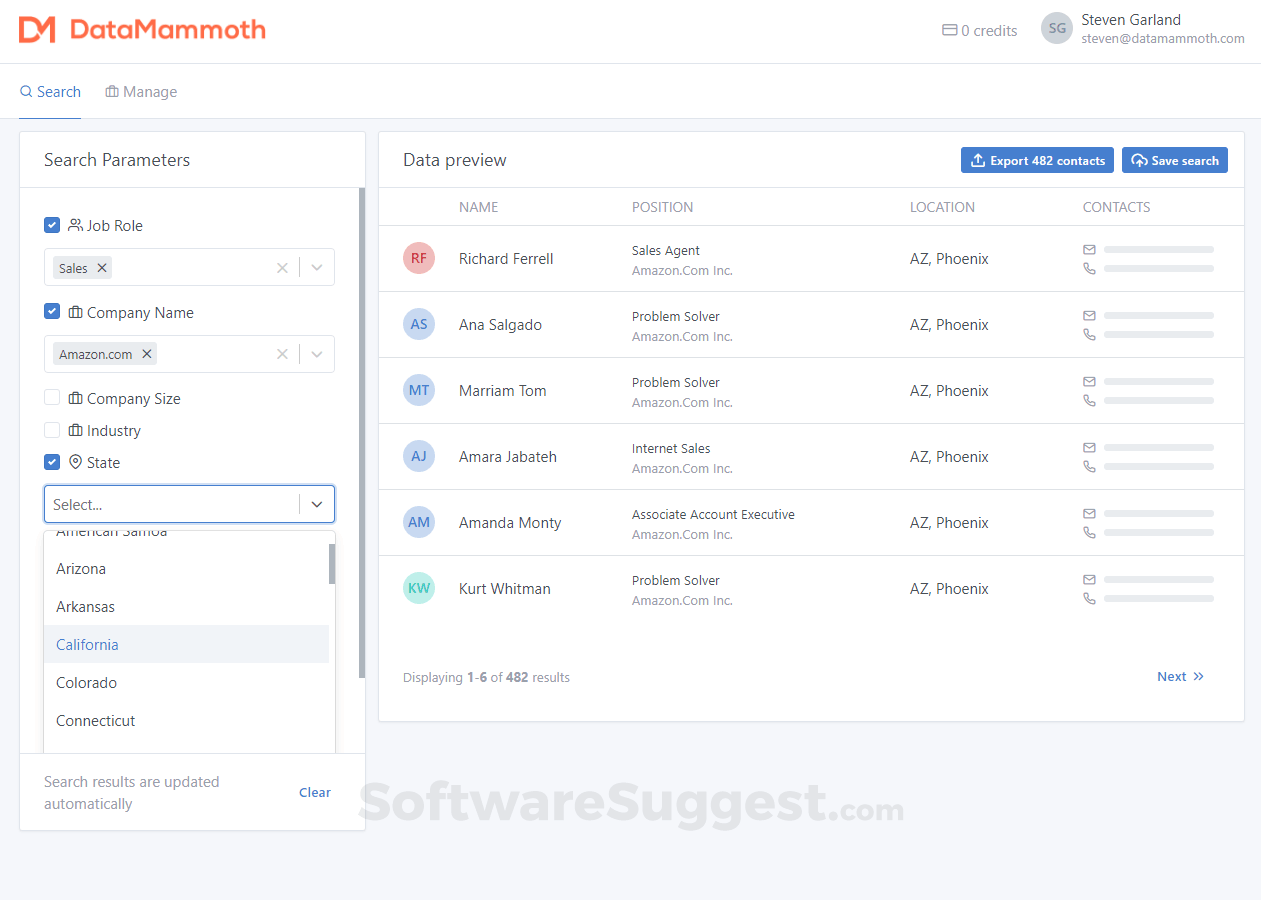Image resolution: width=1261 pixels, height=900 pixels.
Task: Expand the Company Name dropdown arrow
Action: [x=317, y=354]
